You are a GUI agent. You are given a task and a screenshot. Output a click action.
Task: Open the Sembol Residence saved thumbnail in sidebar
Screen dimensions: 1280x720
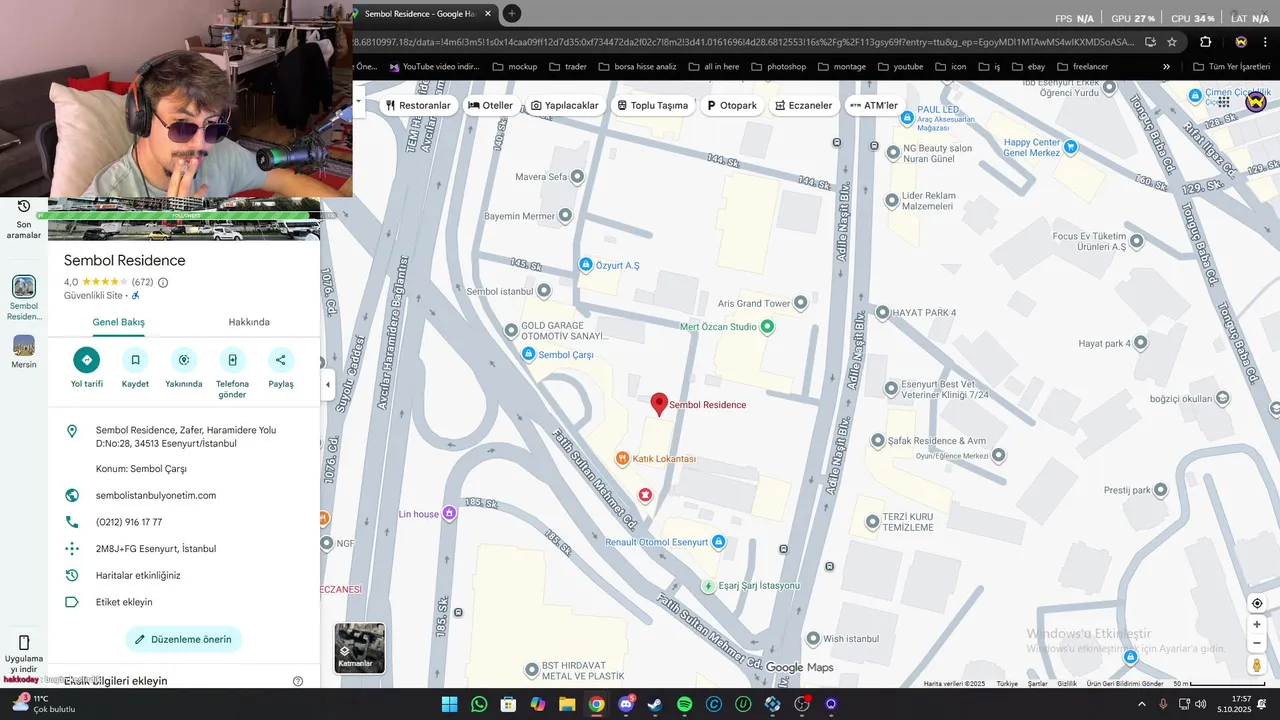coord(24,287)
